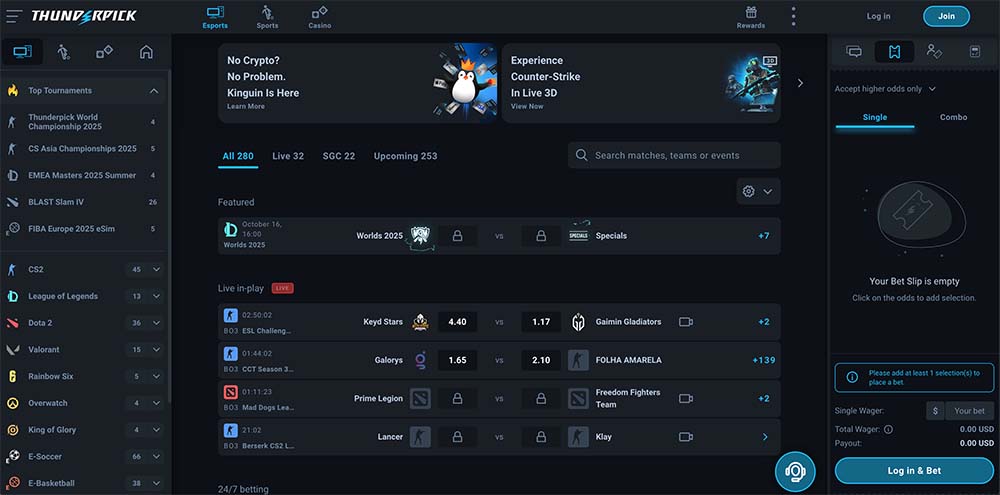Open stream camera for Gaimin Gladiators match
This screenshot has width=1000, height=495.
686,322
